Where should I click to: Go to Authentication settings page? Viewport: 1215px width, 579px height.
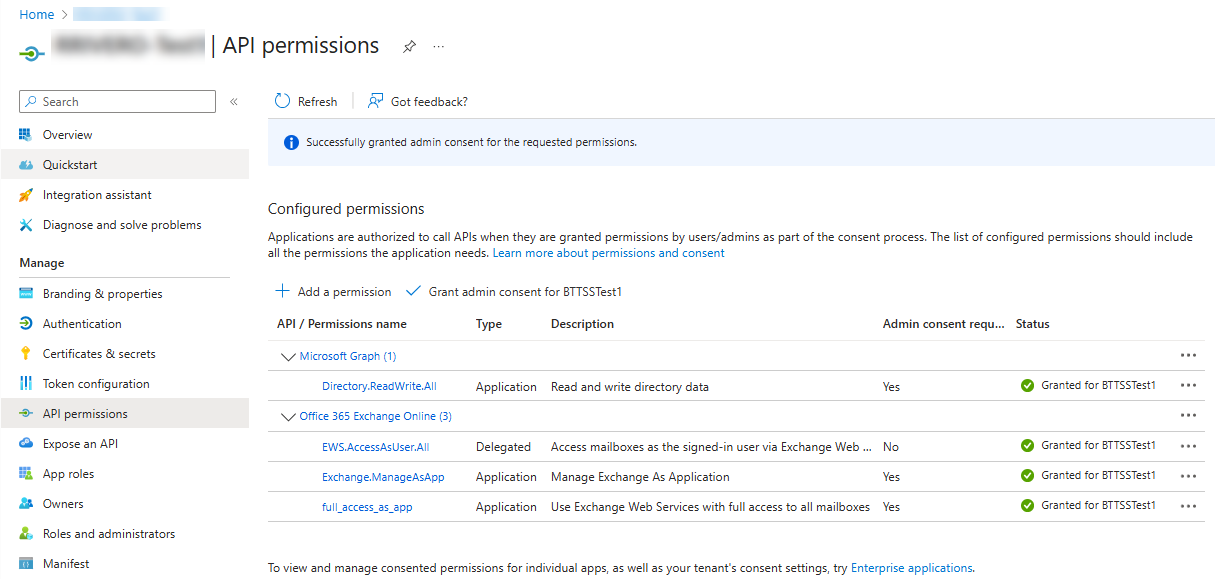point(82,324)
